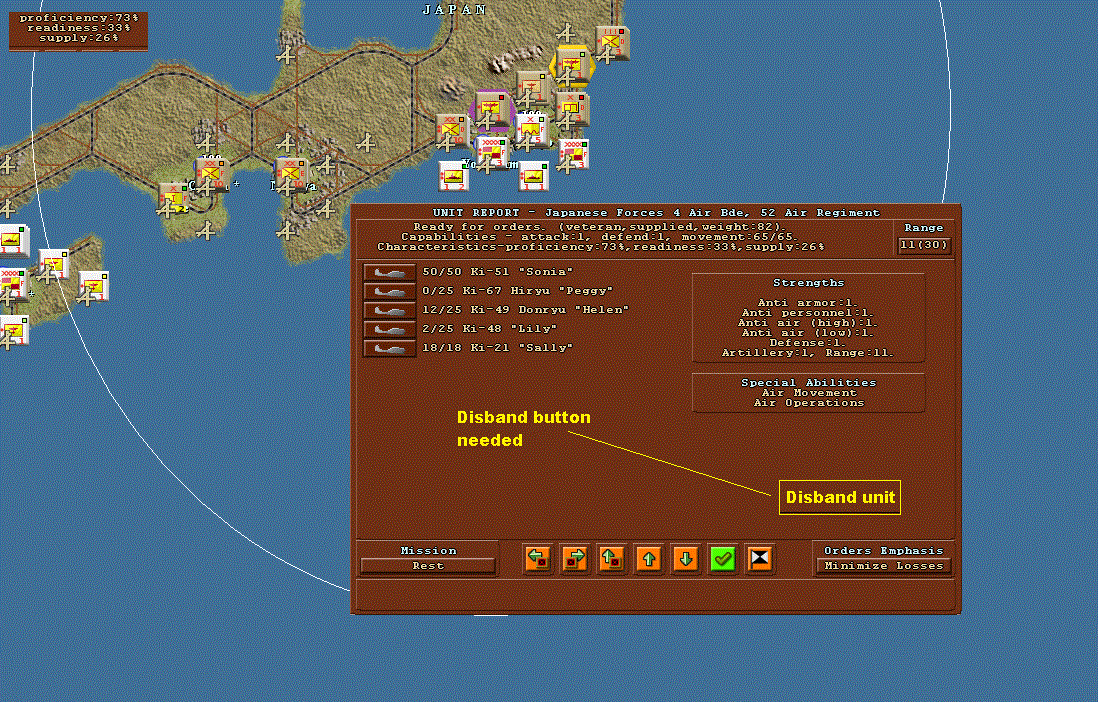Go to next unit with right-arrow icon
The width and height of the screenshot is (1098, 702).
tap(575, 558)
